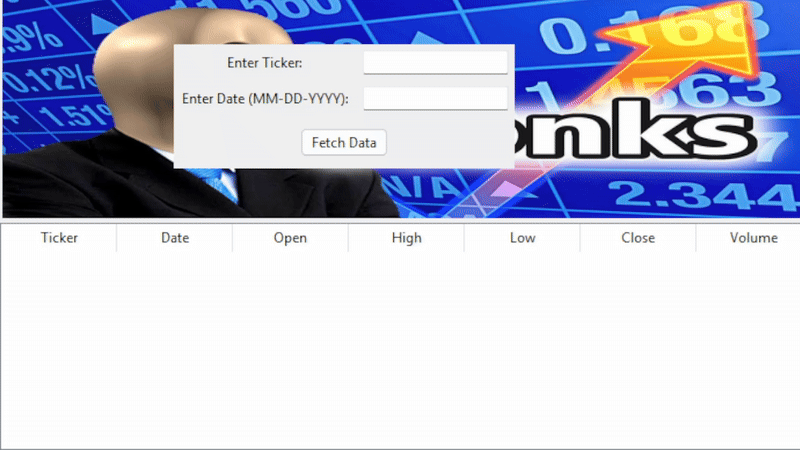Click the Fetch Data button

[x=344, y=142]
